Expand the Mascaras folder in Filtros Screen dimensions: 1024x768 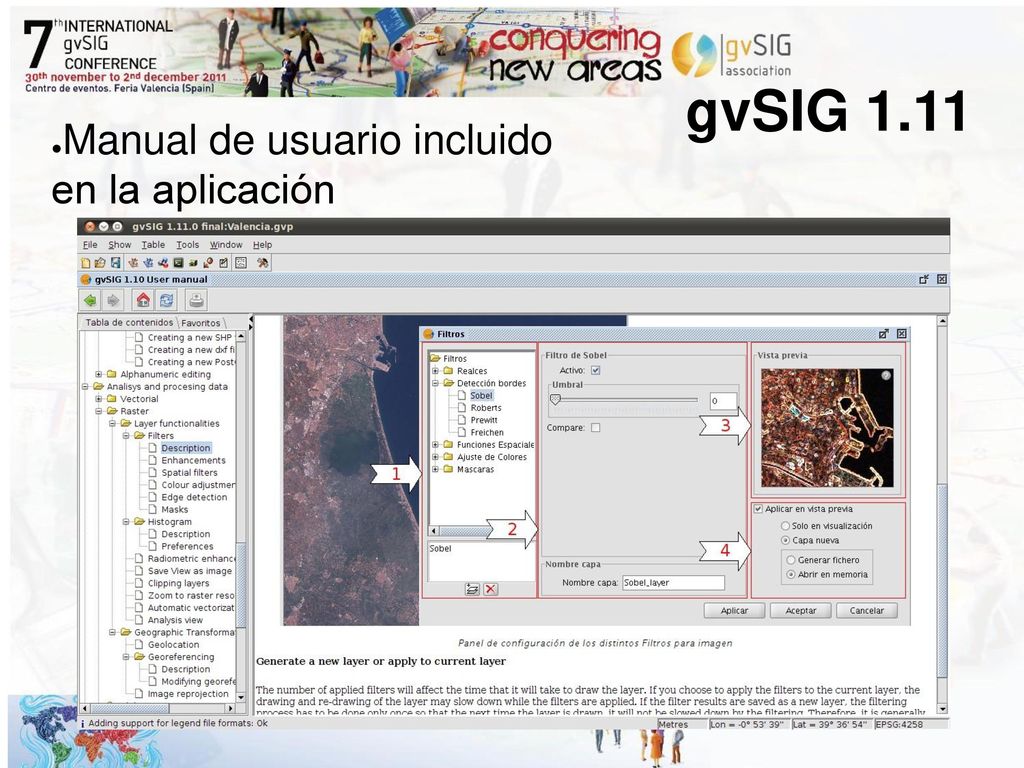coord(436,469)
